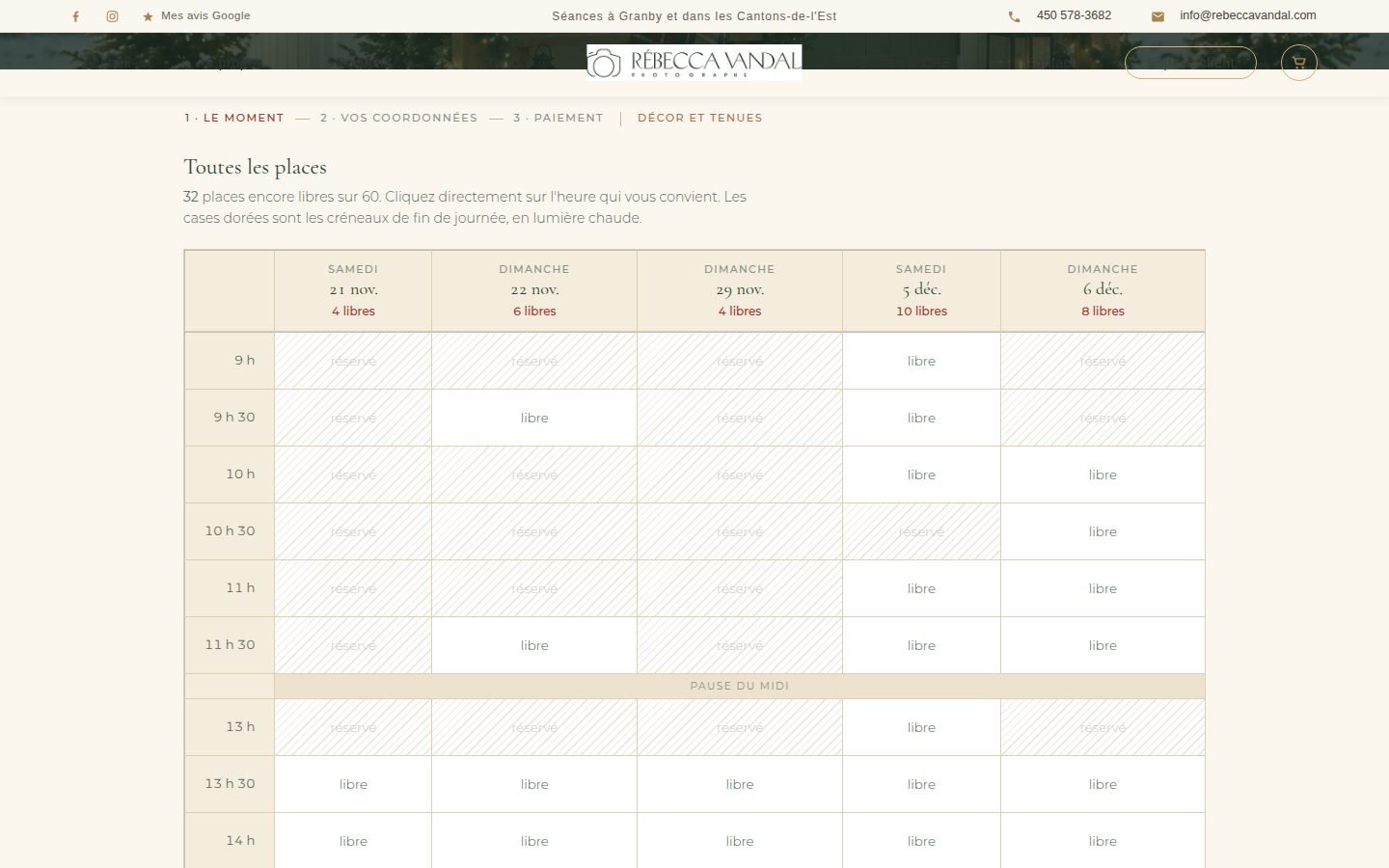The image size is (1389, 868).
Task: Open the Mes avis Google link
Action: pyautogui.click(x=205, y=15)
